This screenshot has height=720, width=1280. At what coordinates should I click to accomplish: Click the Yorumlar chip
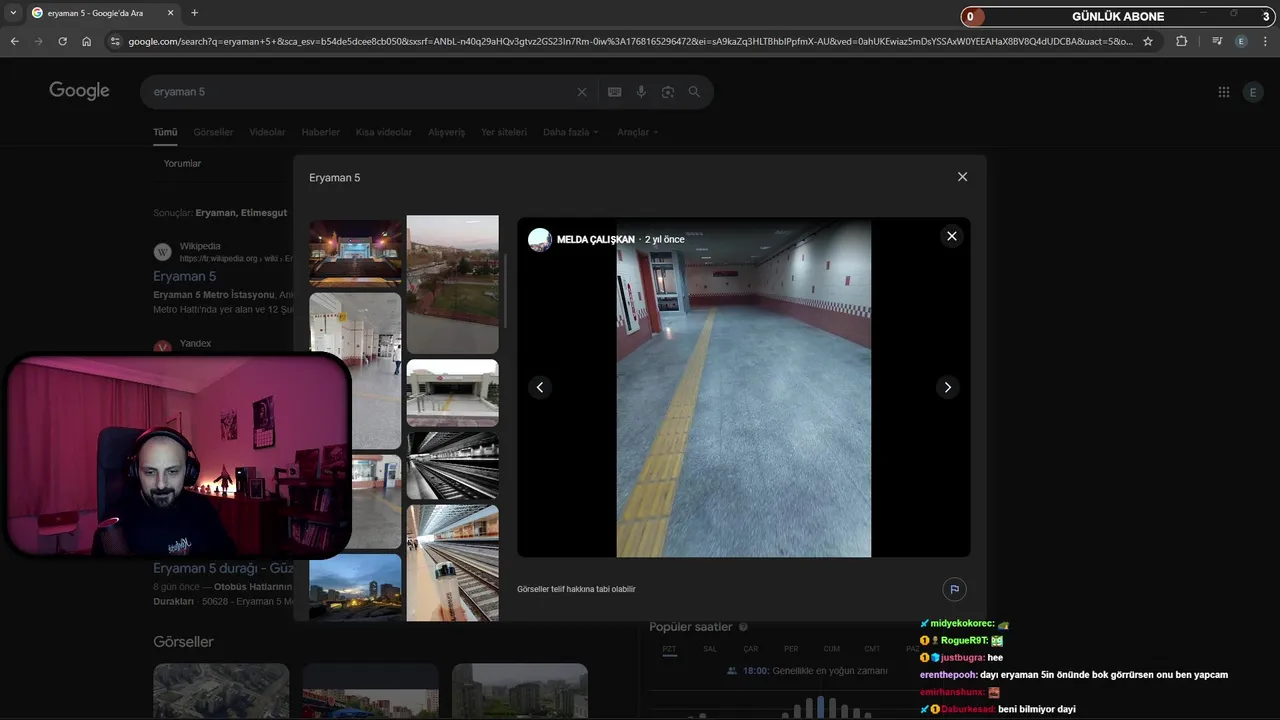pos(183,163)
